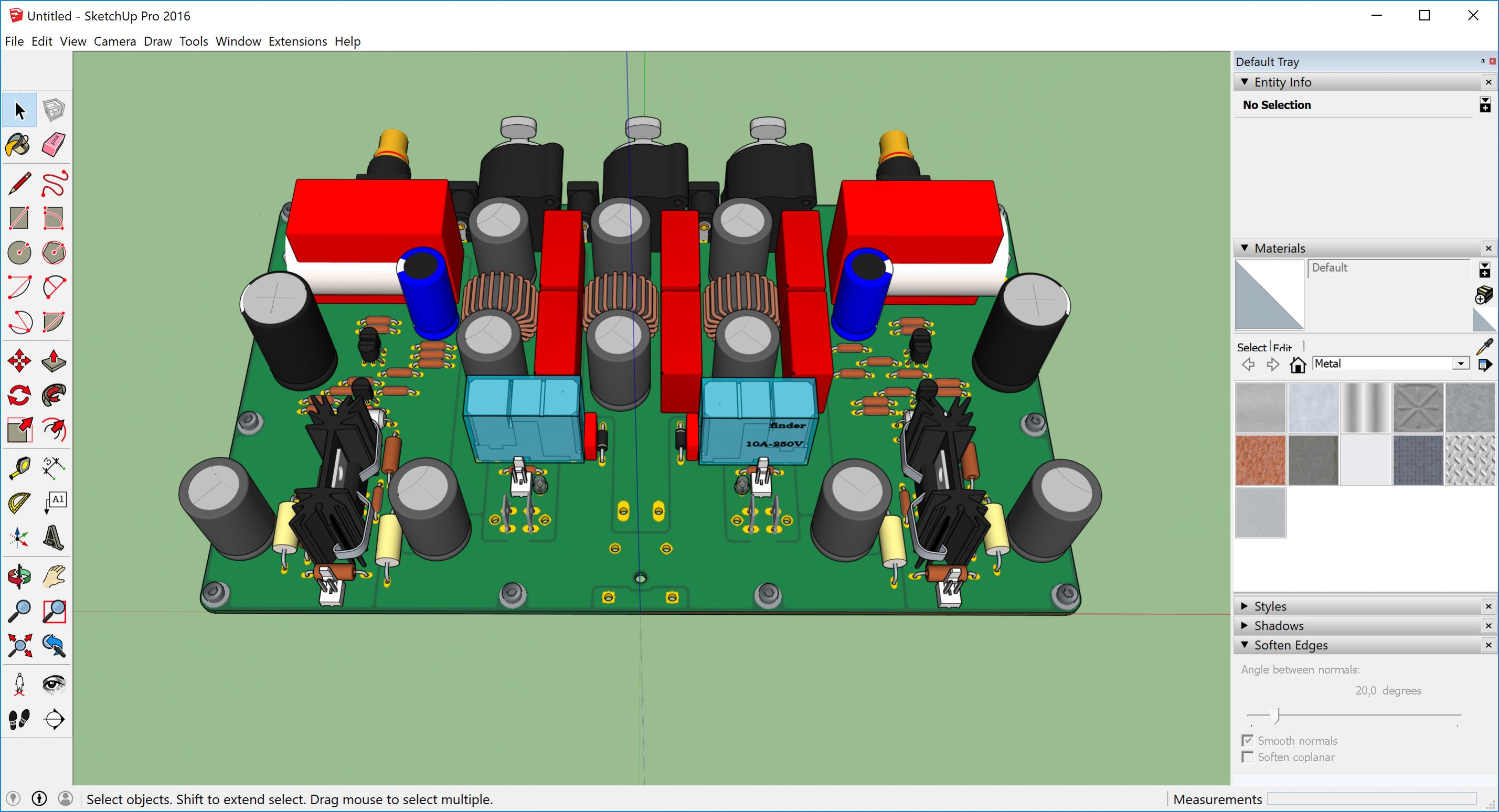Click the Make Component tool
This screenshot has height=812, width=1499.
coord(54,110)
